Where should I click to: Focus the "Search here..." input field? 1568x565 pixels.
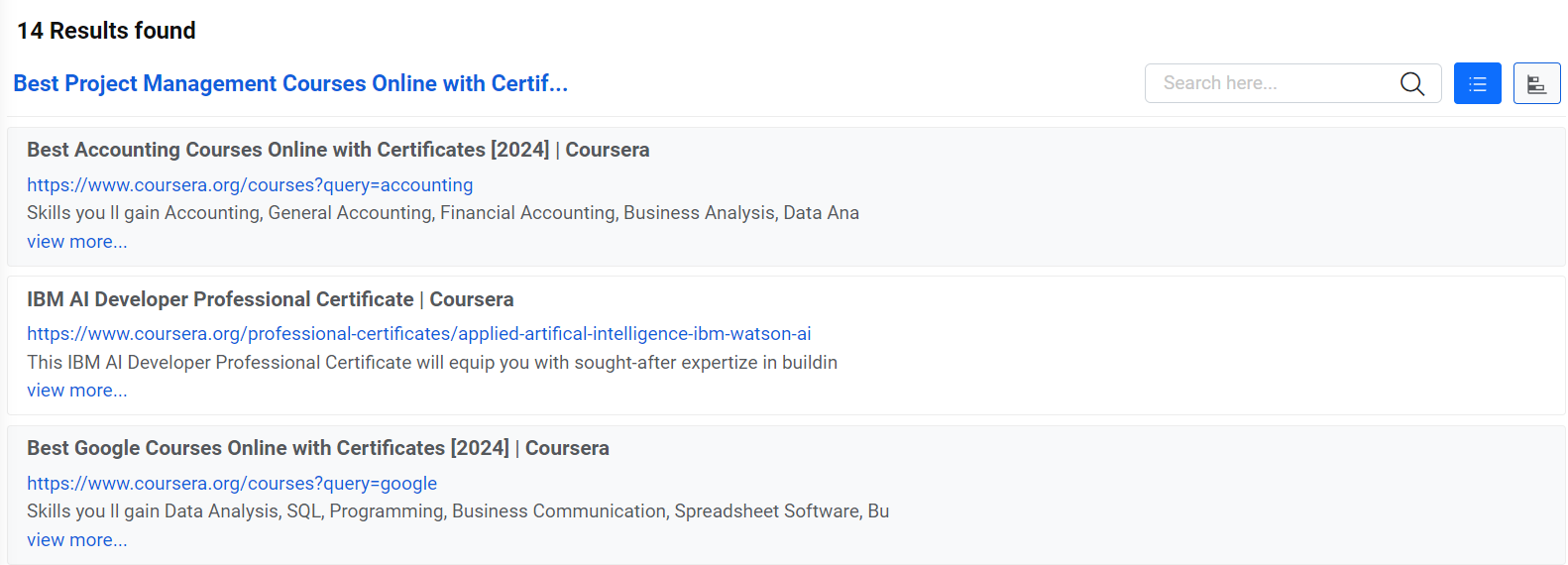click(x=1274, y=83)
